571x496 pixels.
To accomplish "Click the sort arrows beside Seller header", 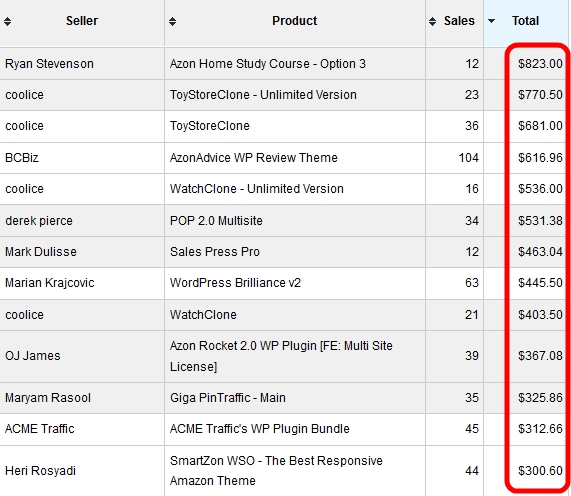I will pos(7,21).
